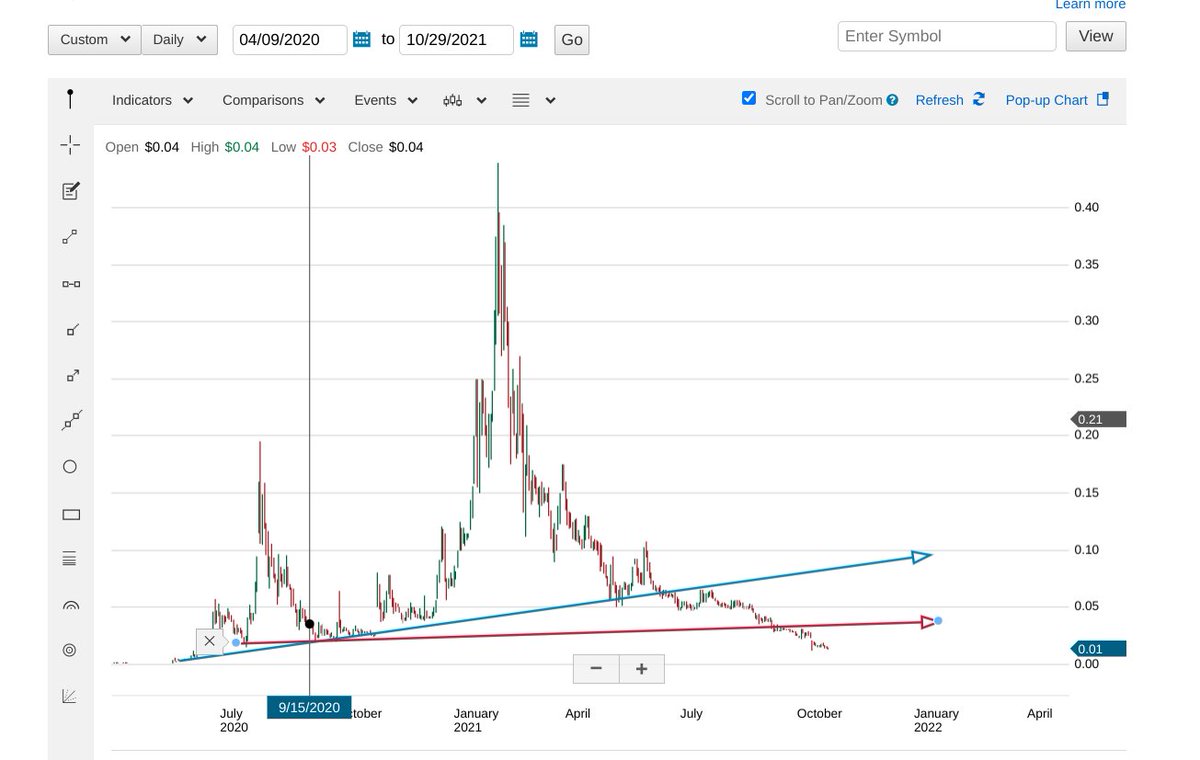
Task: Select the arrow line drawing tool
Action: click(71, 376)
